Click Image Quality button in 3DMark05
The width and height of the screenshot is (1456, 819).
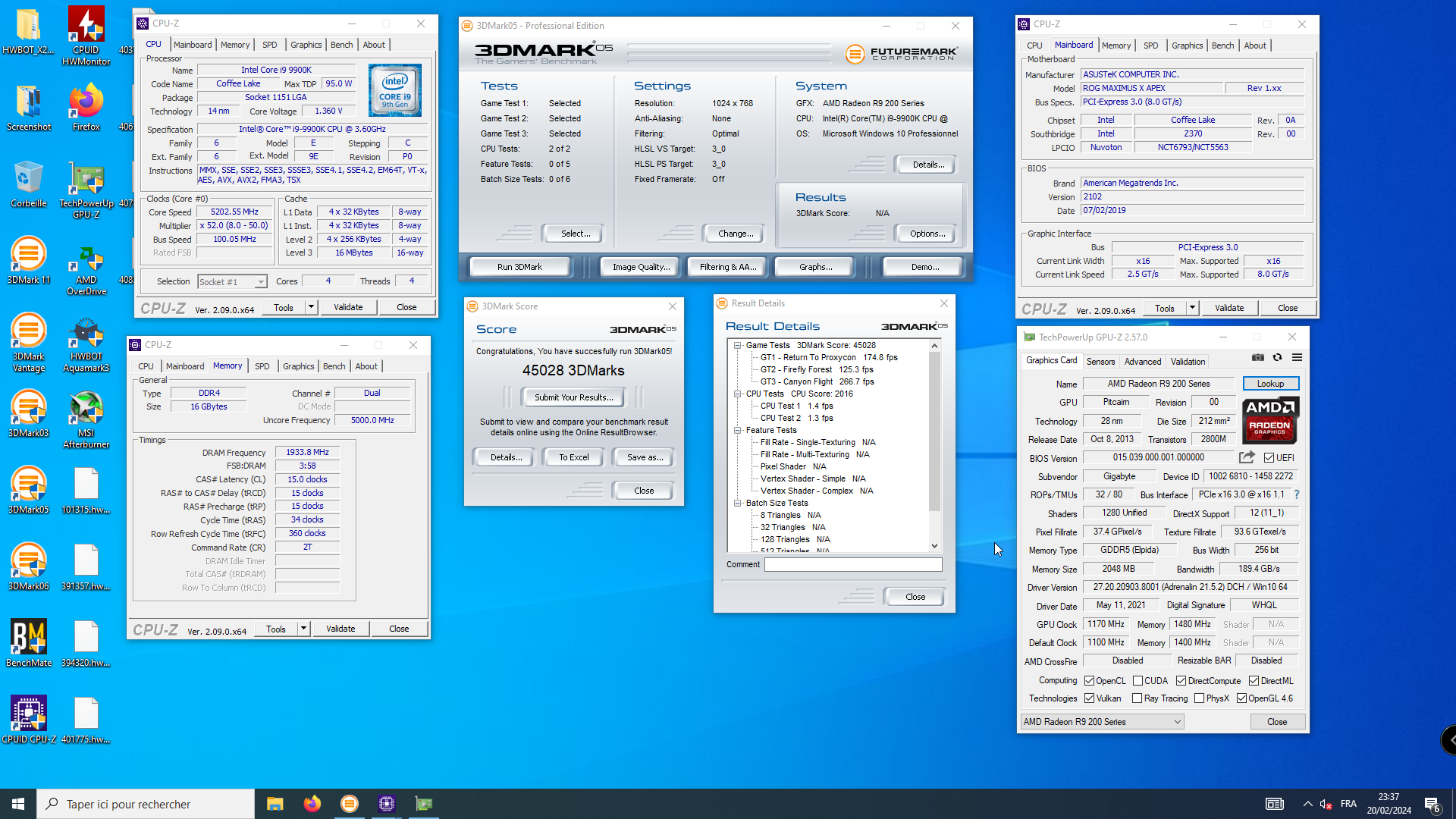coord(641,267)
